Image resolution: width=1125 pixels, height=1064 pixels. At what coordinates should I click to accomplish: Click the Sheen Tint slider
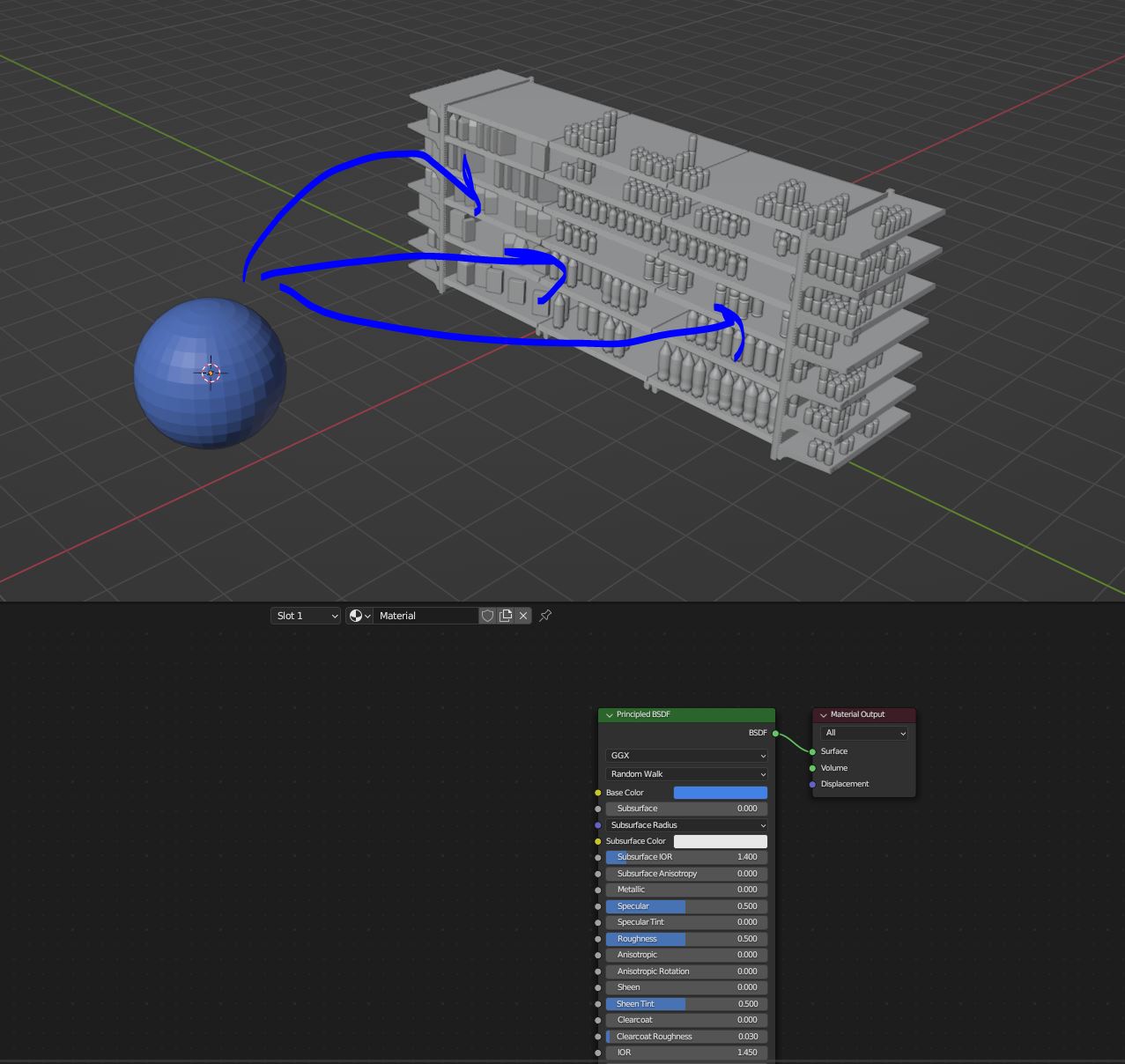(x=686, y=1004)
